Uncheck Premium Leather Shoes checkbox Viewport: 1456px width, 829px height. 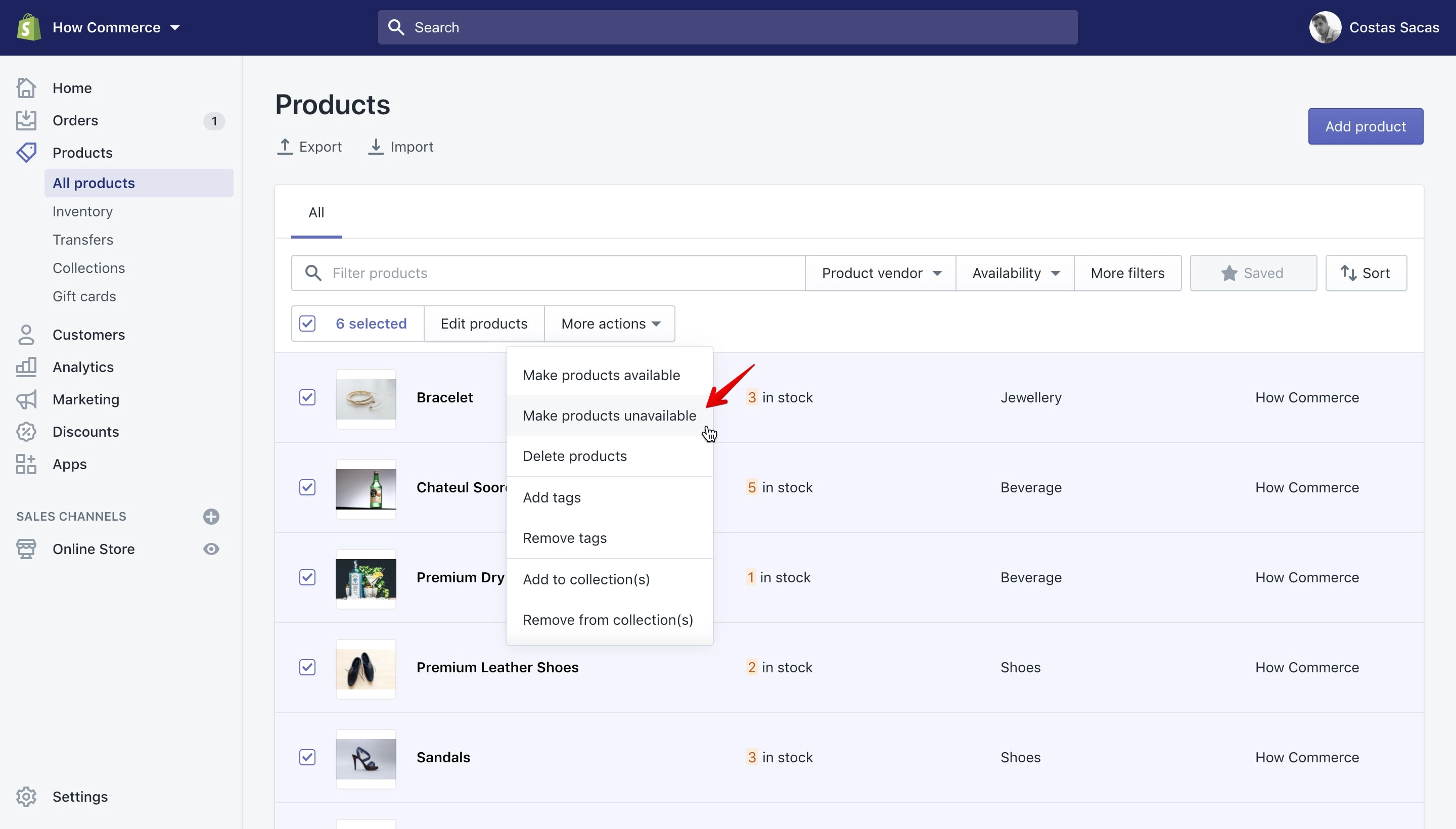point(307,667)
